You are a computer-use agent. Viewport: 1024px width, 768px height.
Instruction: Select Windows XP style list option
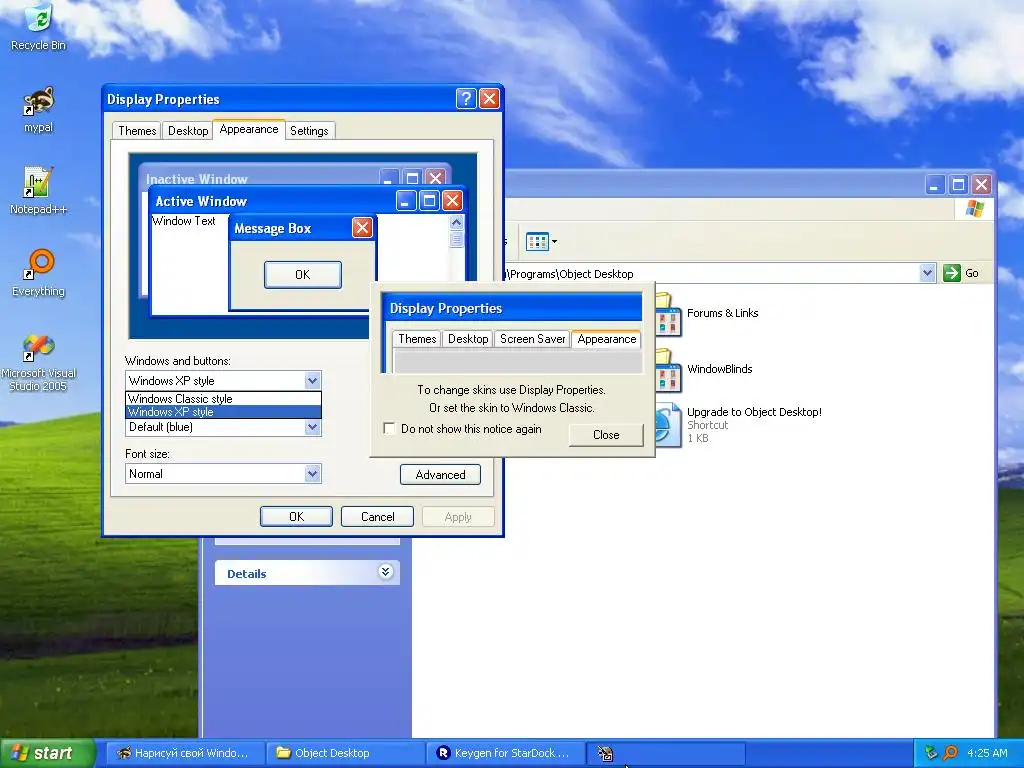(x=223, y=412)
